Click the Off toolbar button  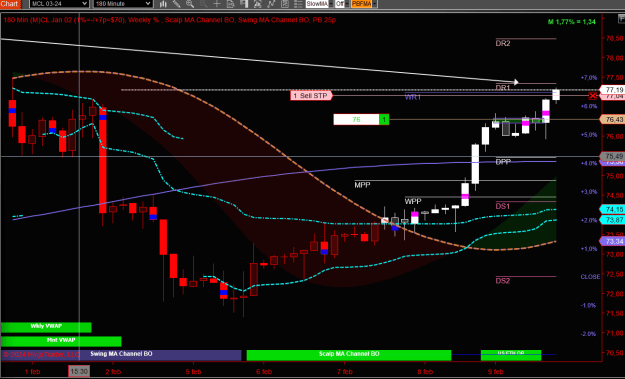click(x=340, y=4)
